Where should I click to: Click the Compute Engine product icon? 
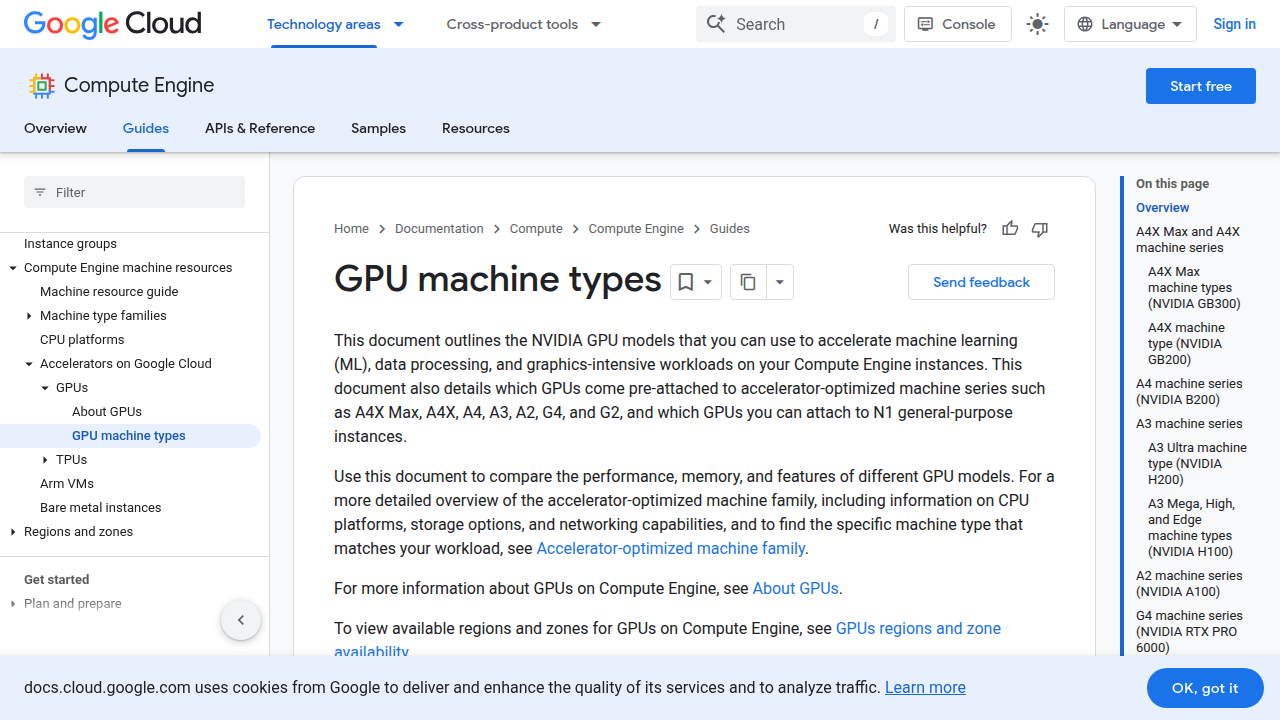tap(41, 86)
